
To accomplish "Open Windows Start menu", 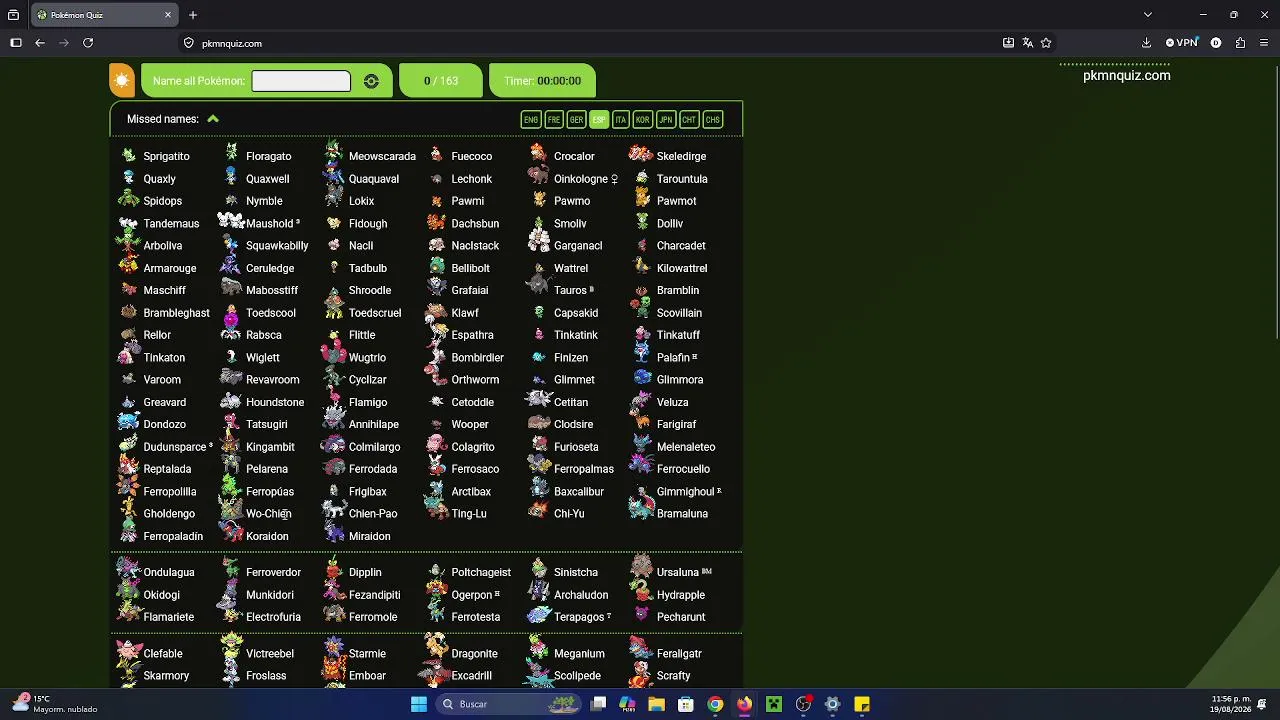I will (419, 704).
